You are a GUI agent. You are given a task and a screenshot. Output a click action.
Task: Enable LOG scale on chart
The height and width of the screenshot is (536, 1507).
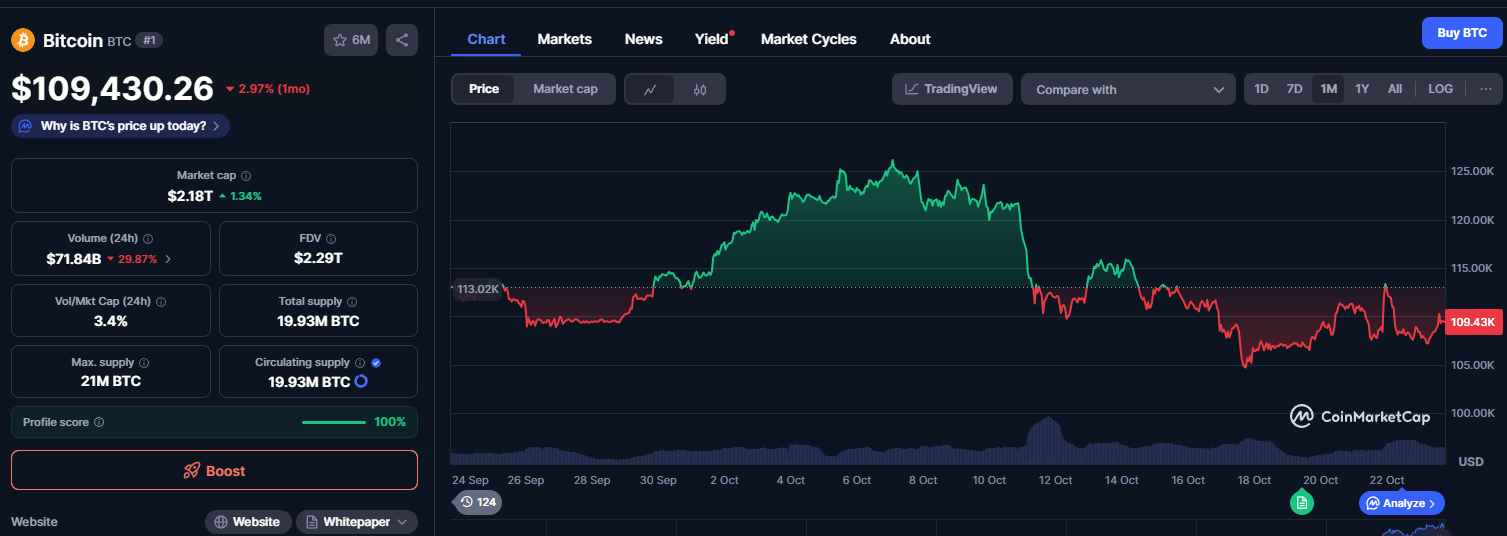tap(1440, 89)
